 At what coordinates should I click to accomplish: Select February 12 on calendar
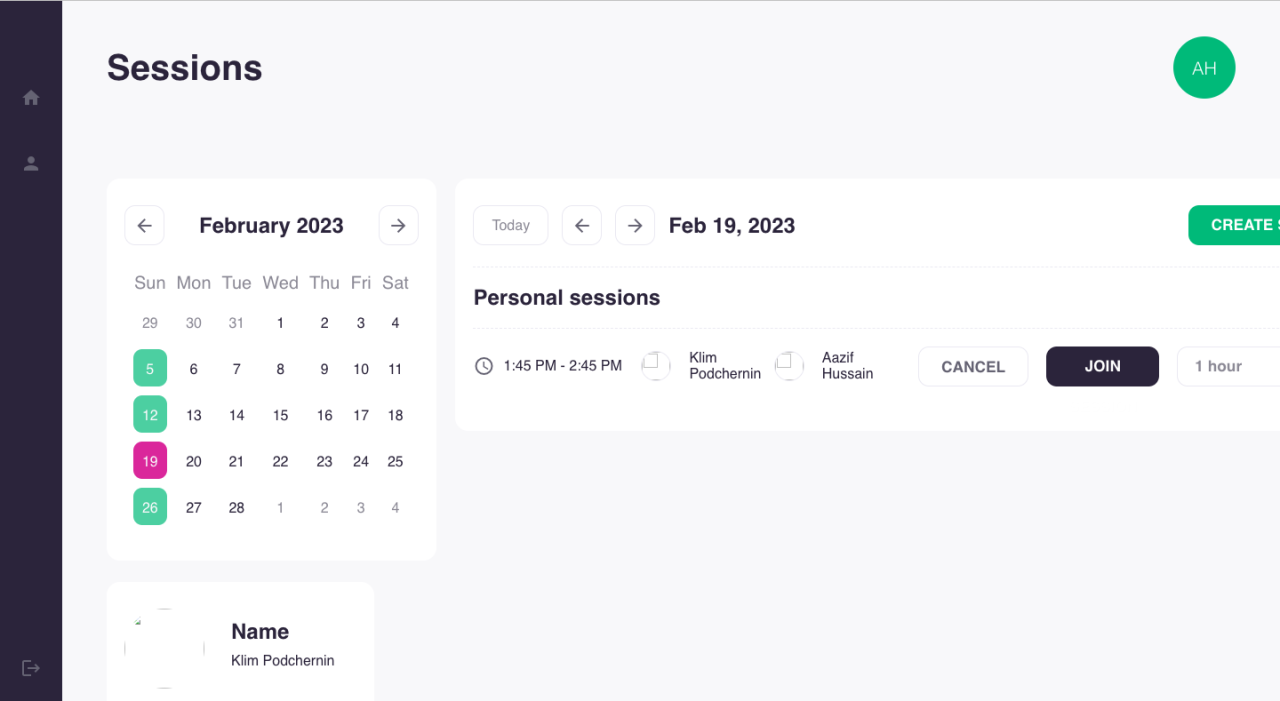(150, 415)
